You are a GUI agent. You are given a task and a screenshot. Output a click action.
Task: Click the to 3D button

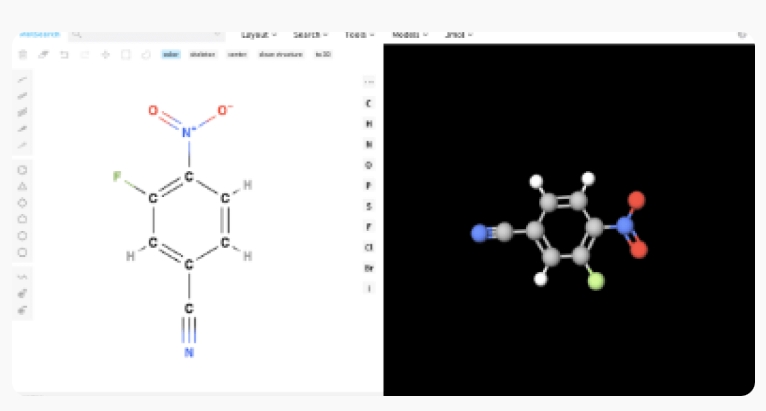(323, 55)
